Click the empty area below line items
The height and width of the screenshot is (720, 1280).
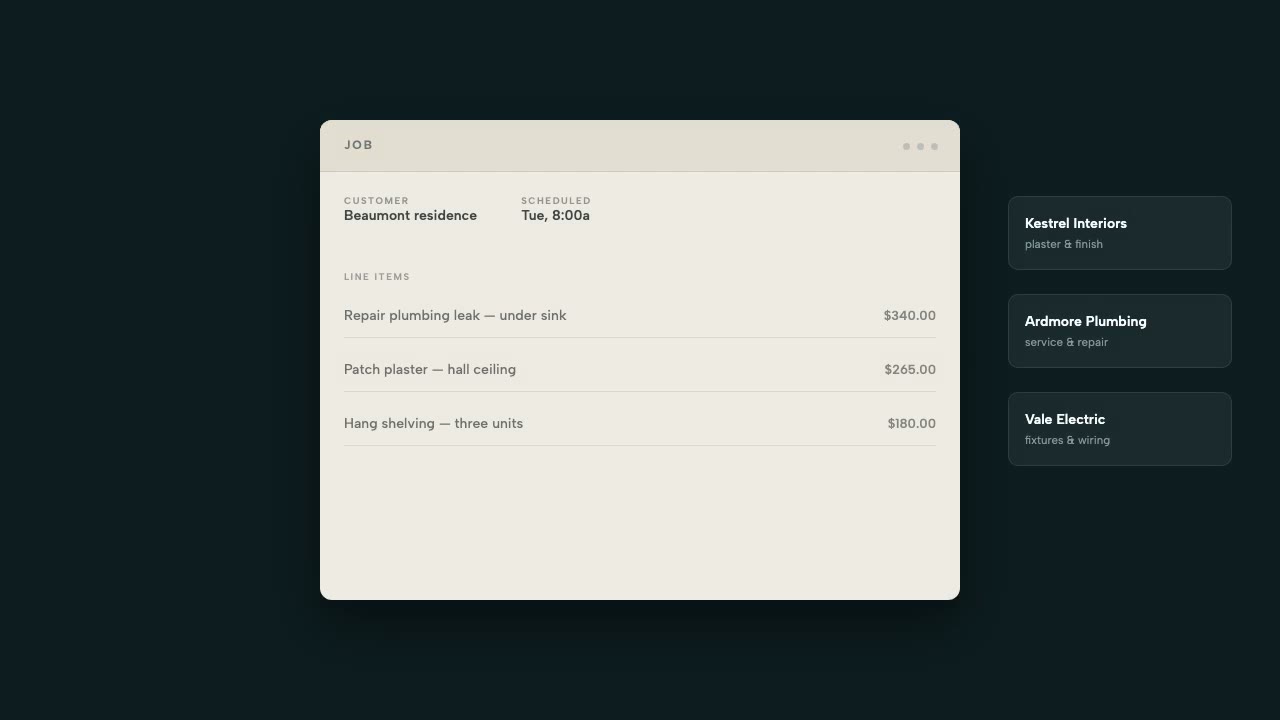click(x=640, y=522)
